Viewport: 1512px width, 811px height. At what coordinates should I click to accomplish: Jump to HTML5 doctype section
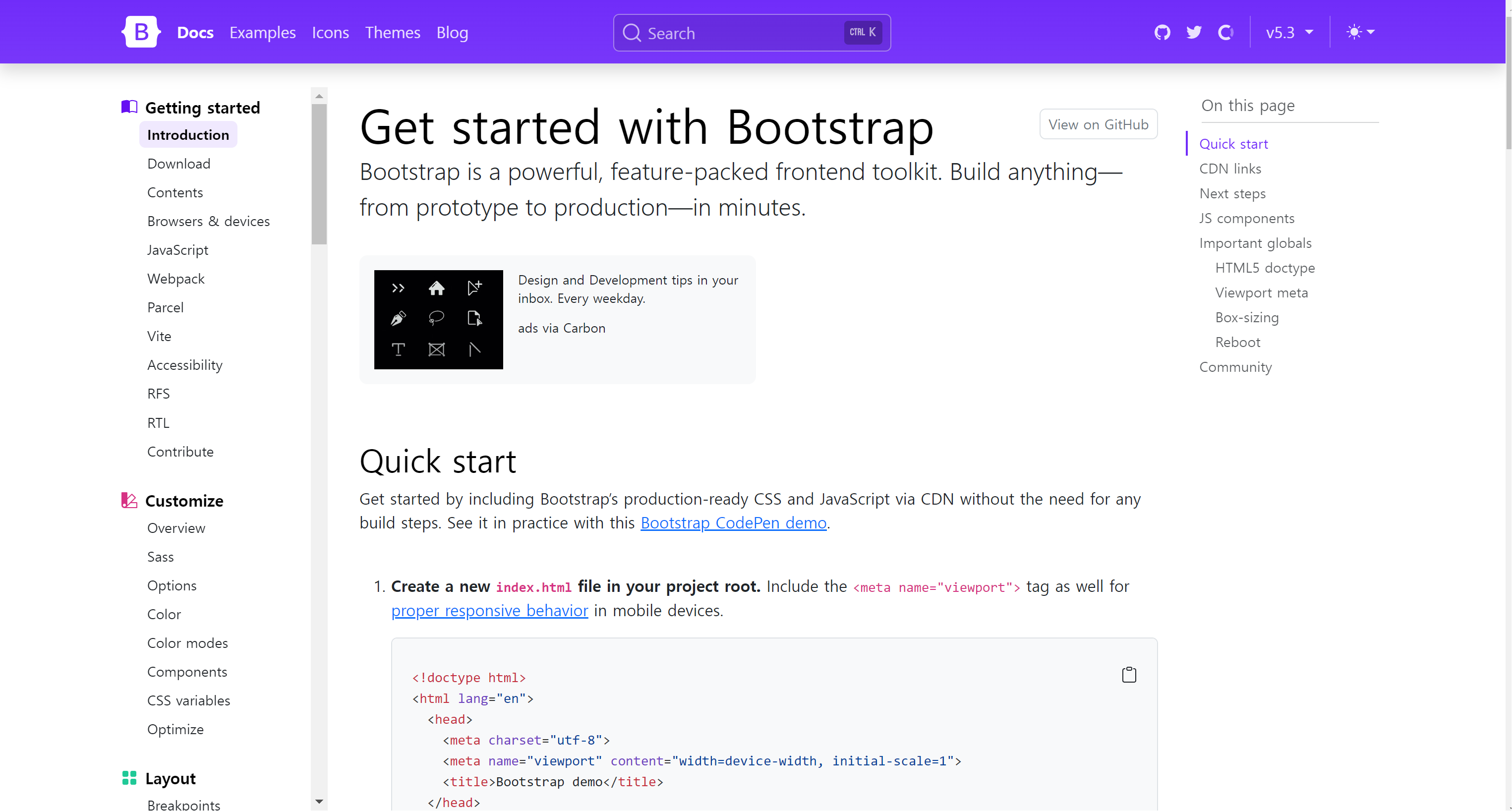coord(1265,268)
